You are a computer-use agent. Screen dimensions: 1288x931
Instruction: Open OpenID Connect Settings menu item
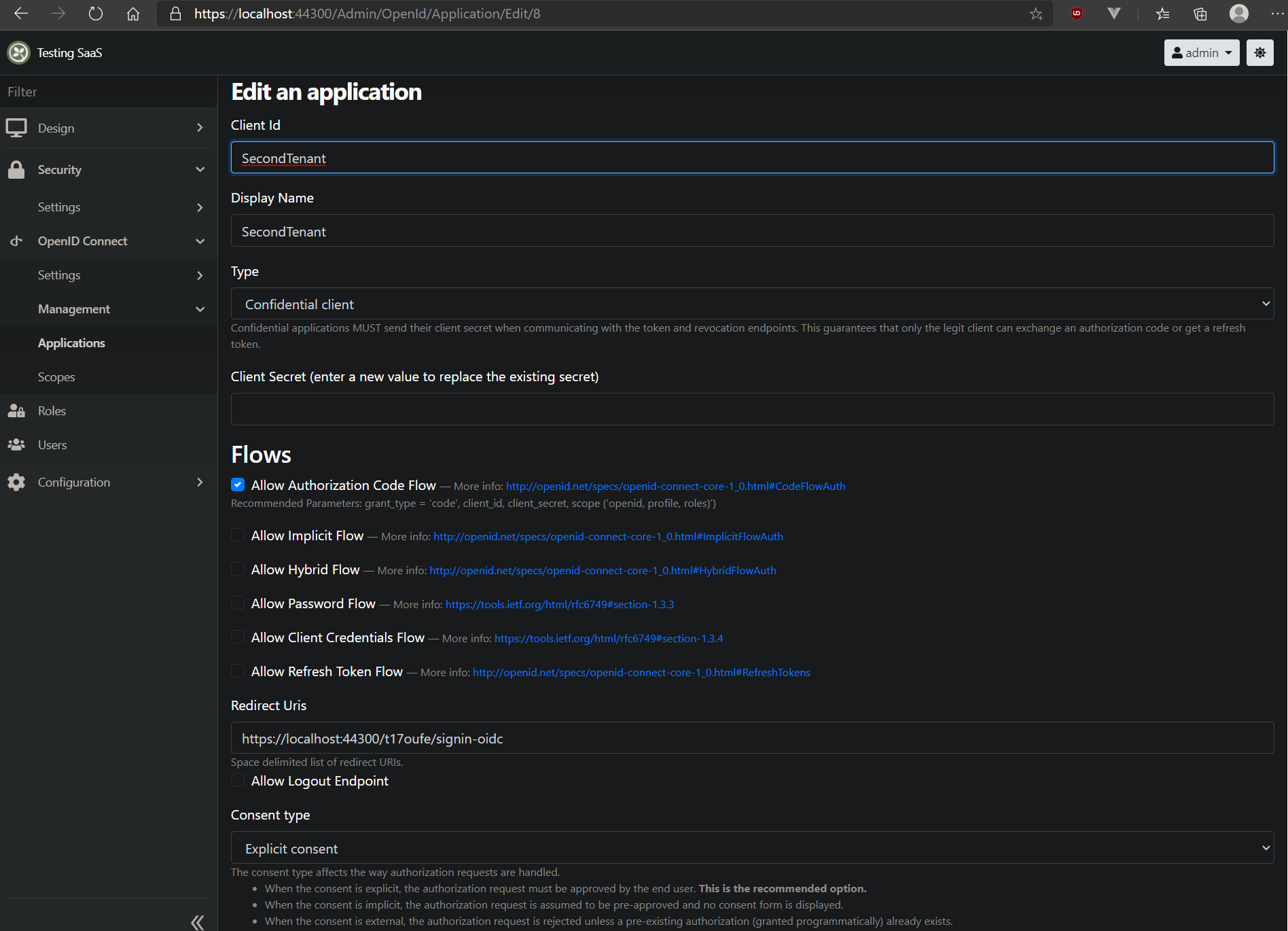pyautogui.click(x=59, y=275)
